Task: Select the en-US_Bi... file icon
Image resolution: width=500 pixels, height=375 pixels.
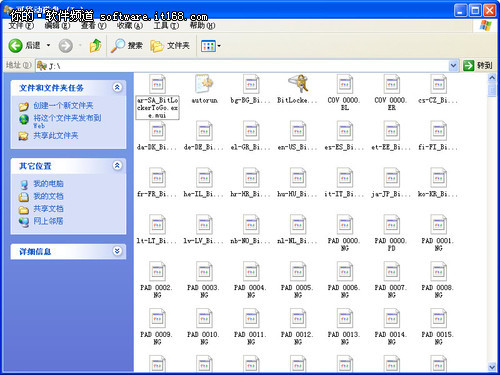Action: tap(298, 131)
